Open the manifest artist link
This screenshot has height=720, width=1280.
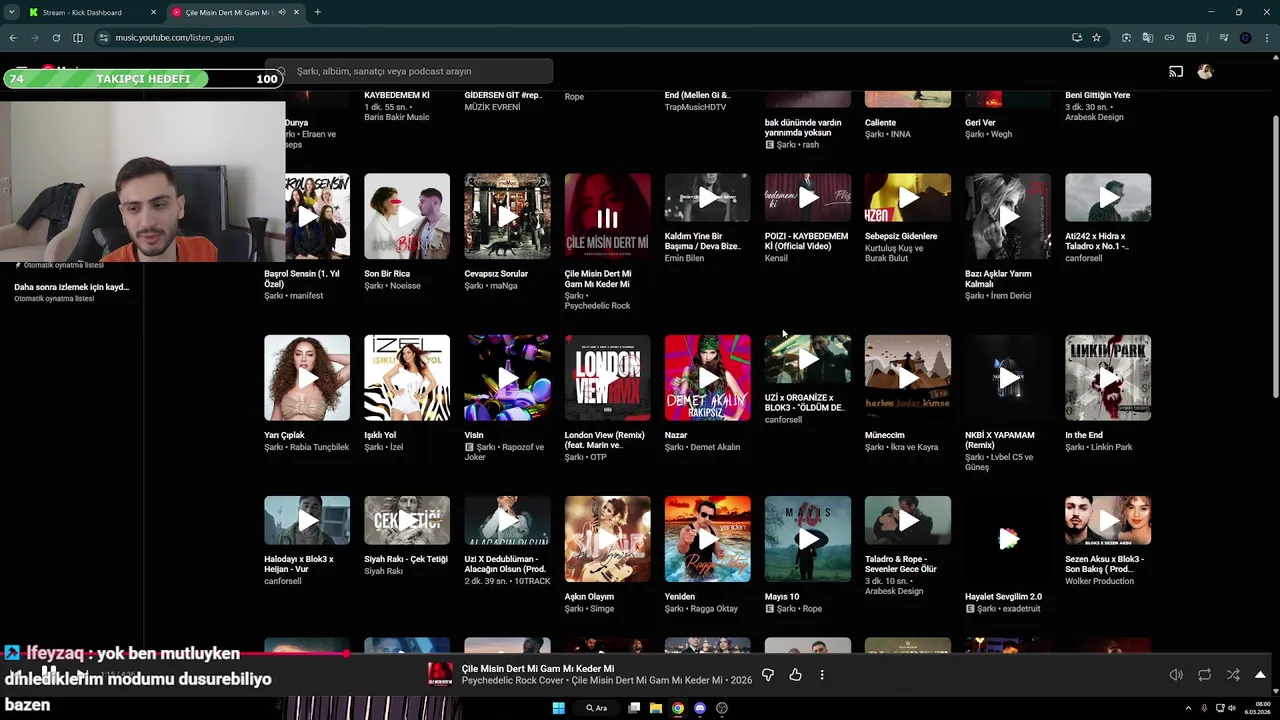click(x=306, y=296)
